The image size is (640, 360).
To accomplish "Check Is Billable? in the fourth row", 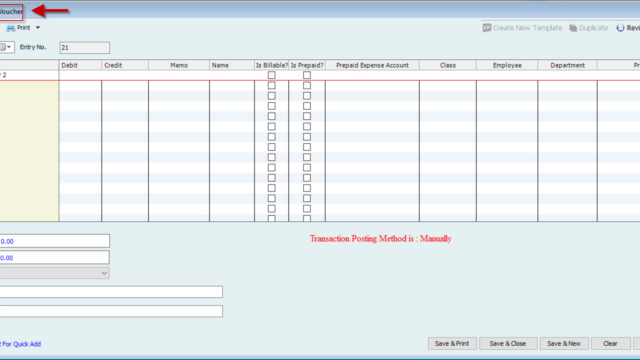I will 271,106.
